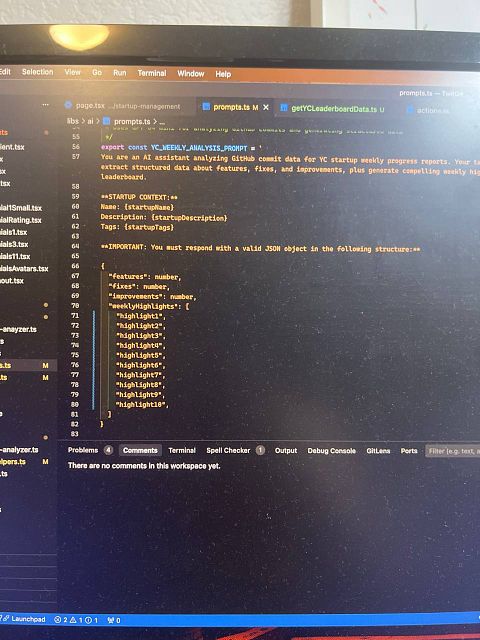Expand the trailing ellipsis breadcrumb symbol
The image size is (480, 640).
162,122
